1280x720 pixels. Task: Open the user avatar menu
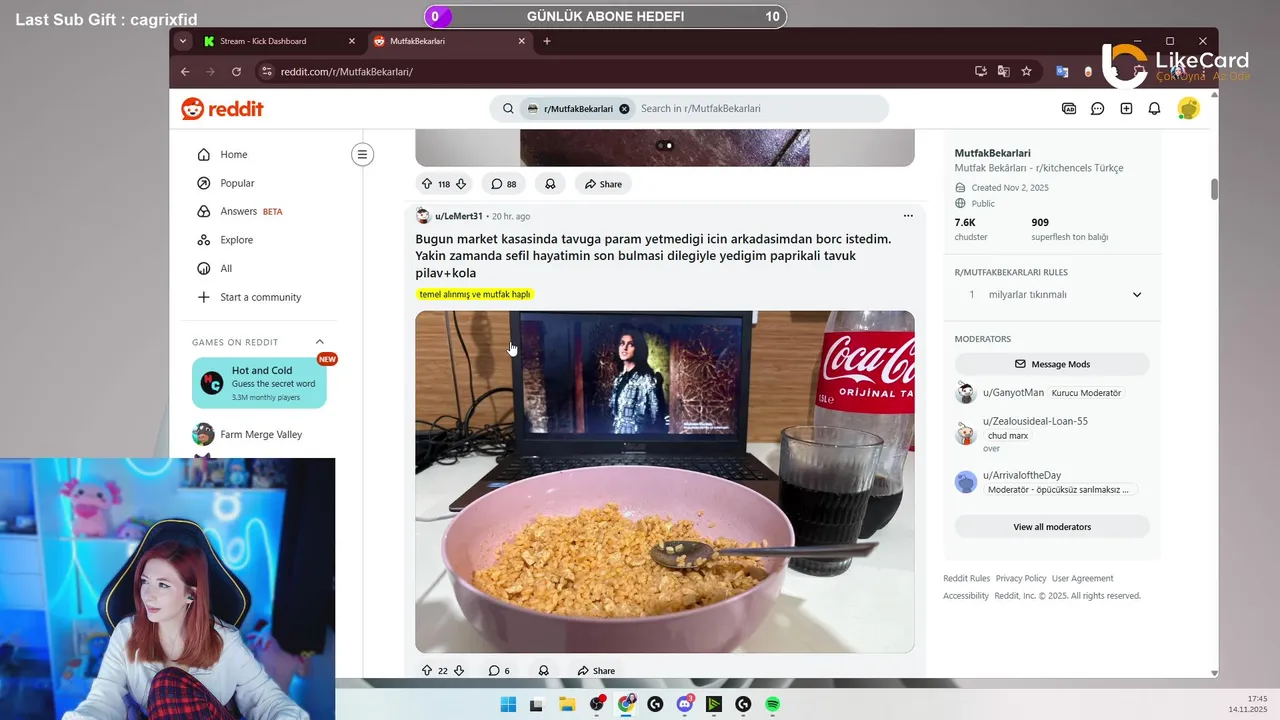pyautogui.click(x=1188, y=109)
